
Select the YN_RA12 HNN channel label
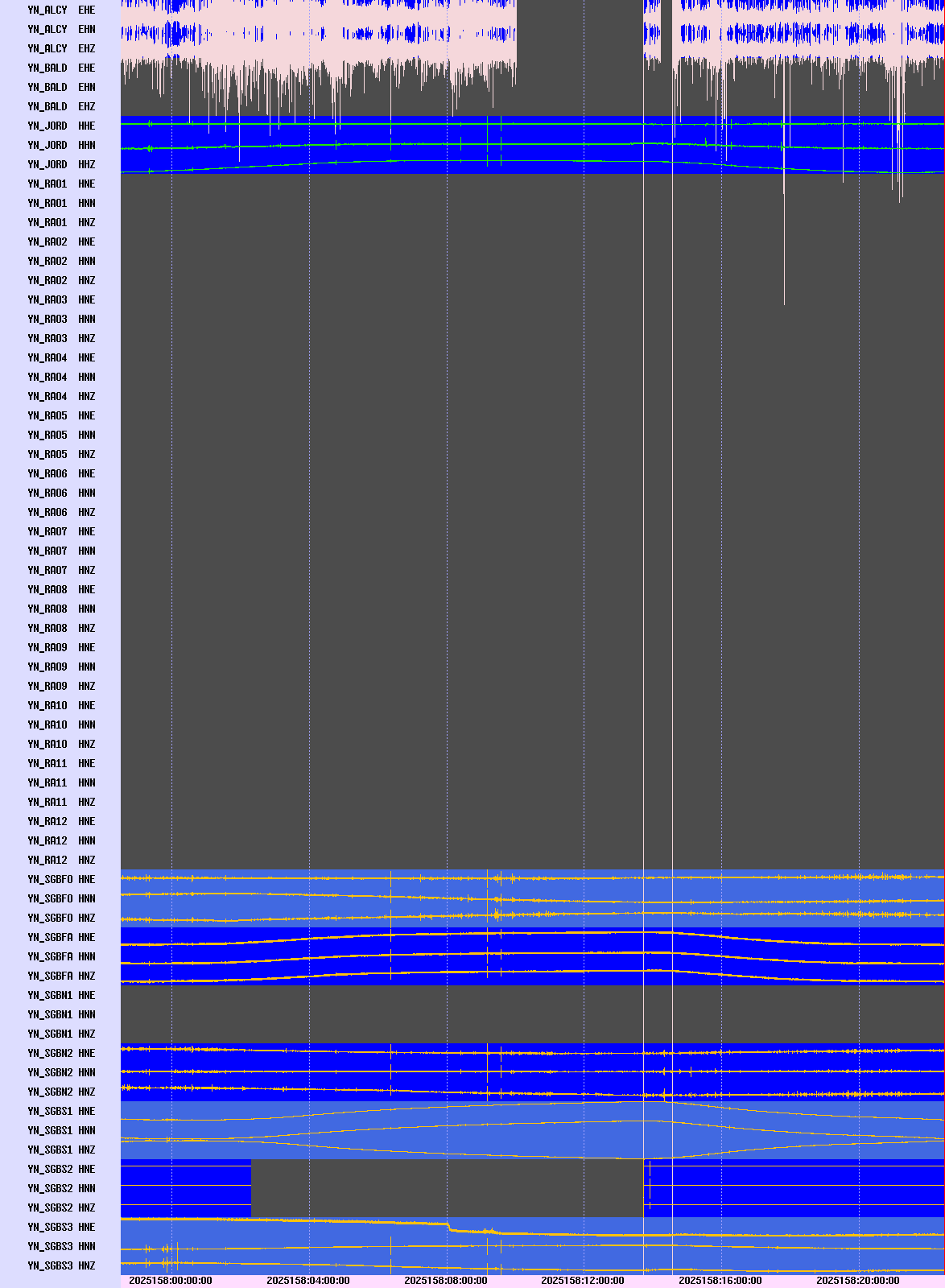61,840
